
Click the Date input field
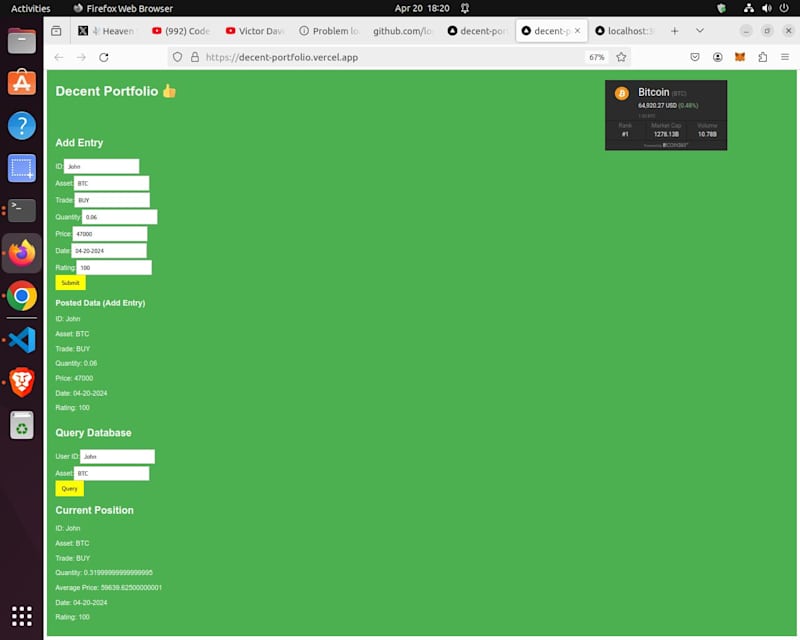pos(109,251)
